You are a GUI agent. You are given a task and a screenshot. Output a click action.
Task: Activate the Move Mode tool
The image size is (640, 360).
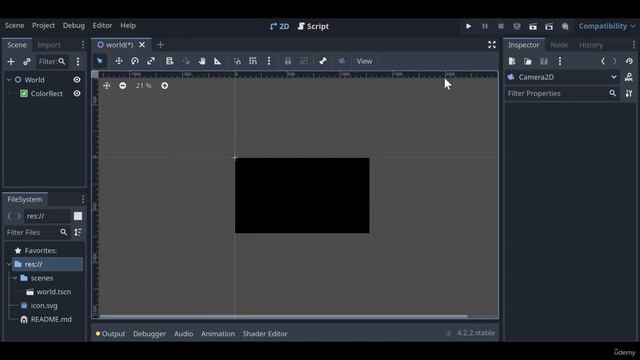(119, 61)
